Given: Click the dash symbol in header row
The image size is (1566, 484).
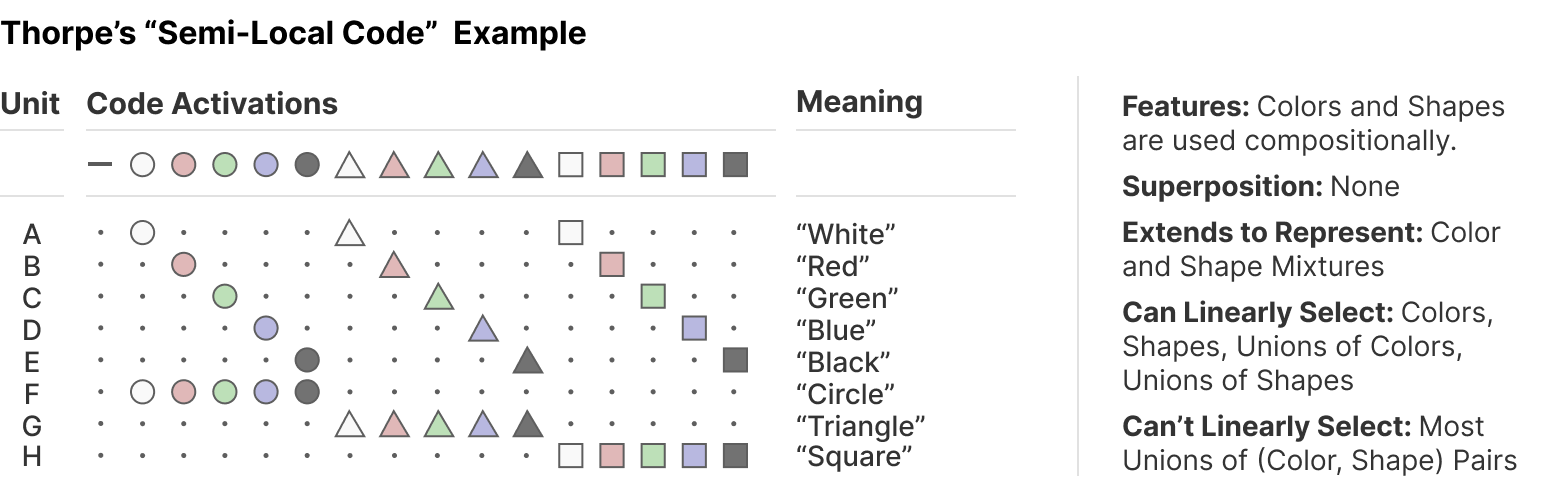Looking at the screenshot, I should coord(100,165).
